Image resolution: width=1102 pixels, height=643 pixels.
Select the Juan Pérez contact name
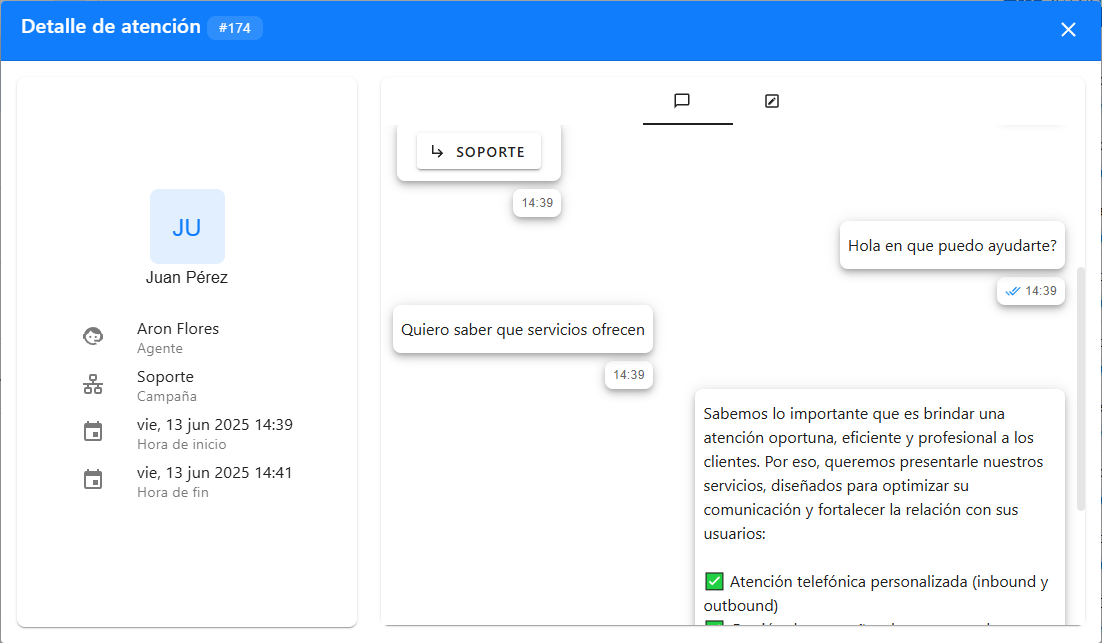(x=187, y=277)
